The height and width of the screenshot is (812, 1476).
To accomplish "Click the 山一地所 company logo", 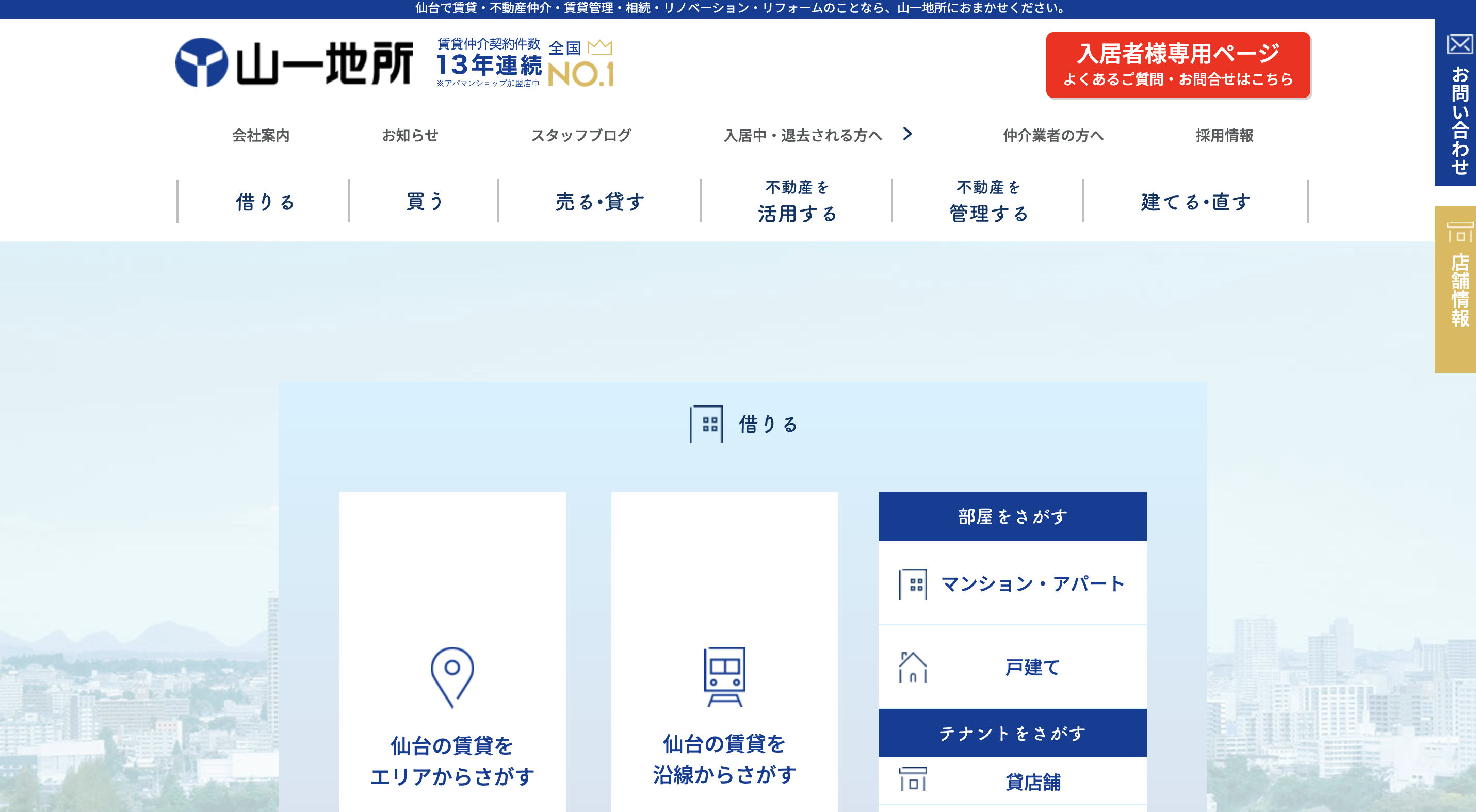I will click(x=294, y=62).
